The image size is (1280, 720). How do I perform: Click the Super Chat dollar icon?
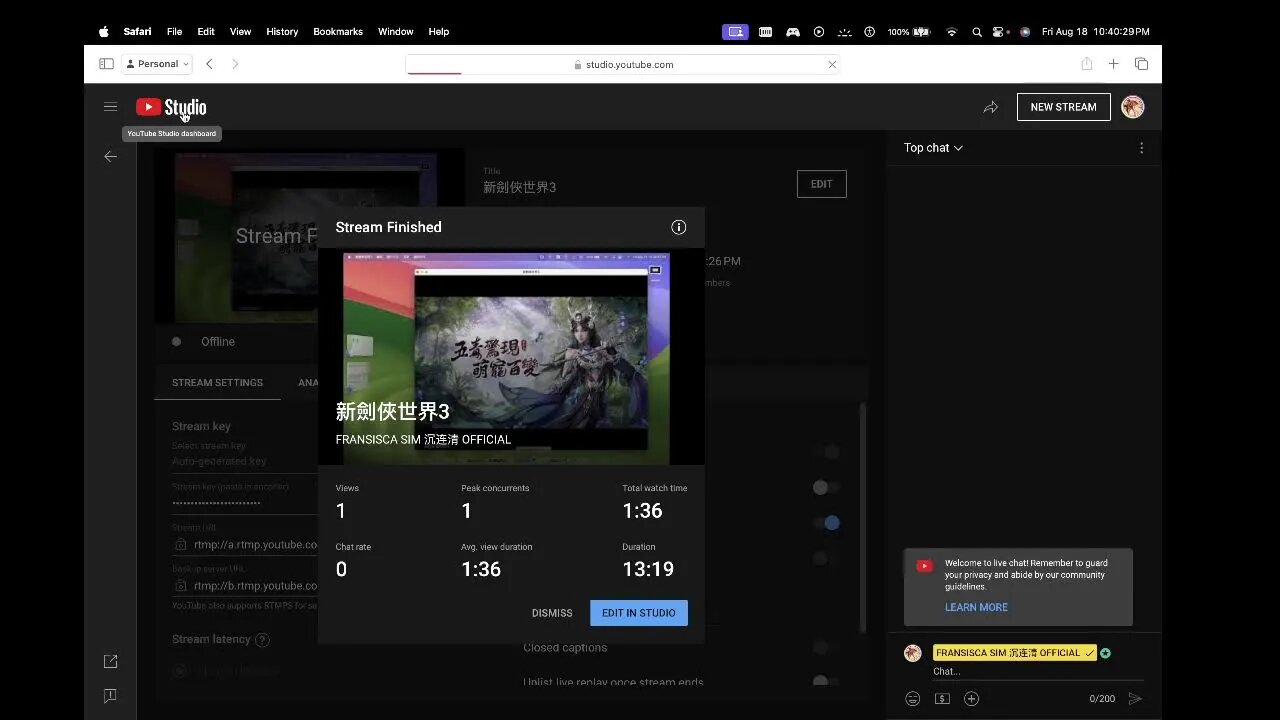click(942, 699)
